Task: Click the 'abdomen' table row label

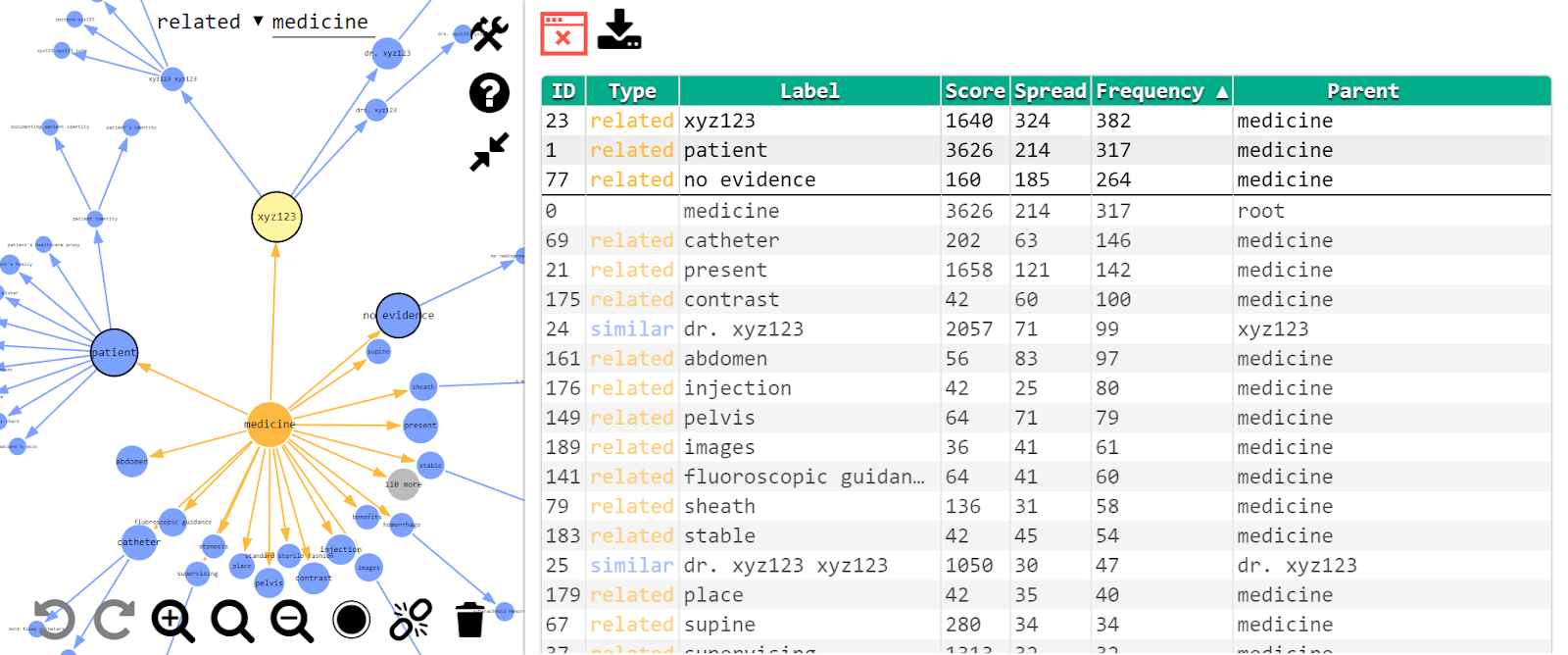Action: [725, 359]
